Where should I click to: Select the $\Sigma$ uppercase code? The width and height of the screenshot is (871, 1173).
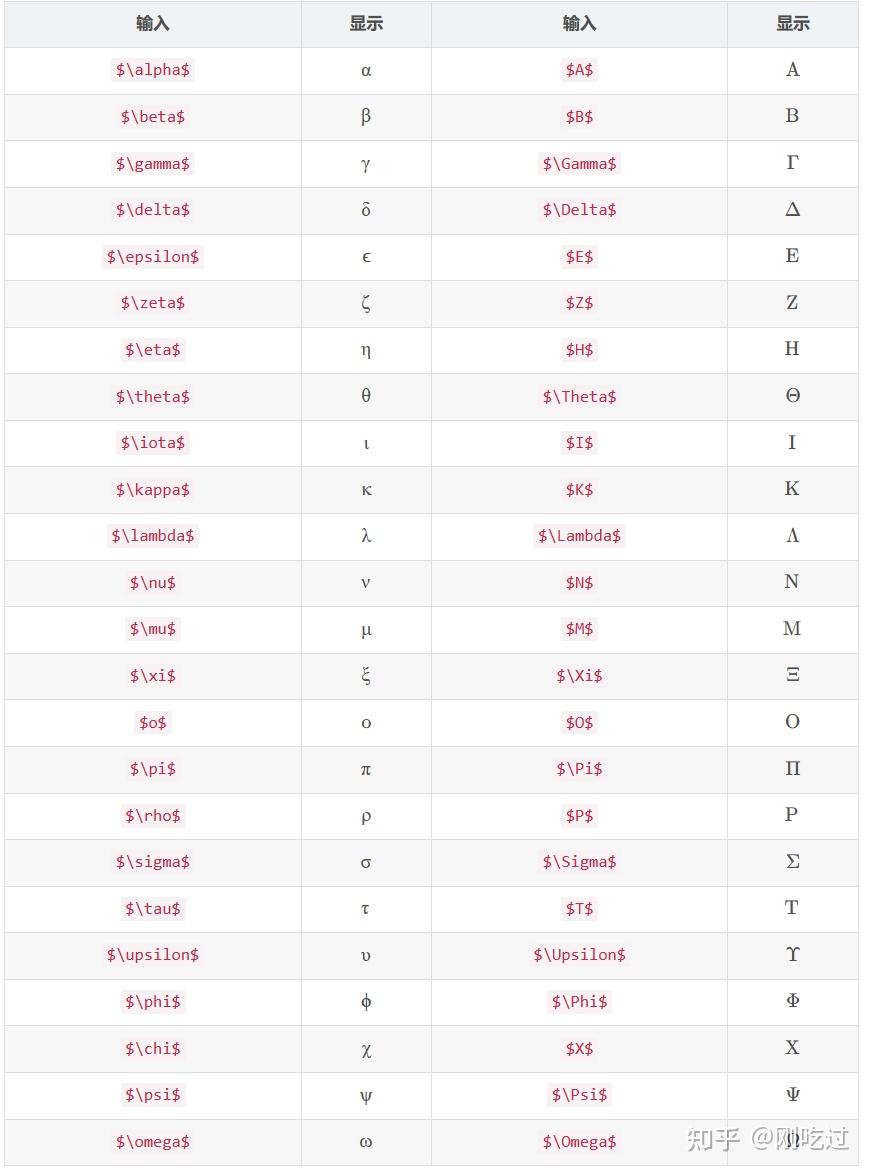click(x=579, y=862)
